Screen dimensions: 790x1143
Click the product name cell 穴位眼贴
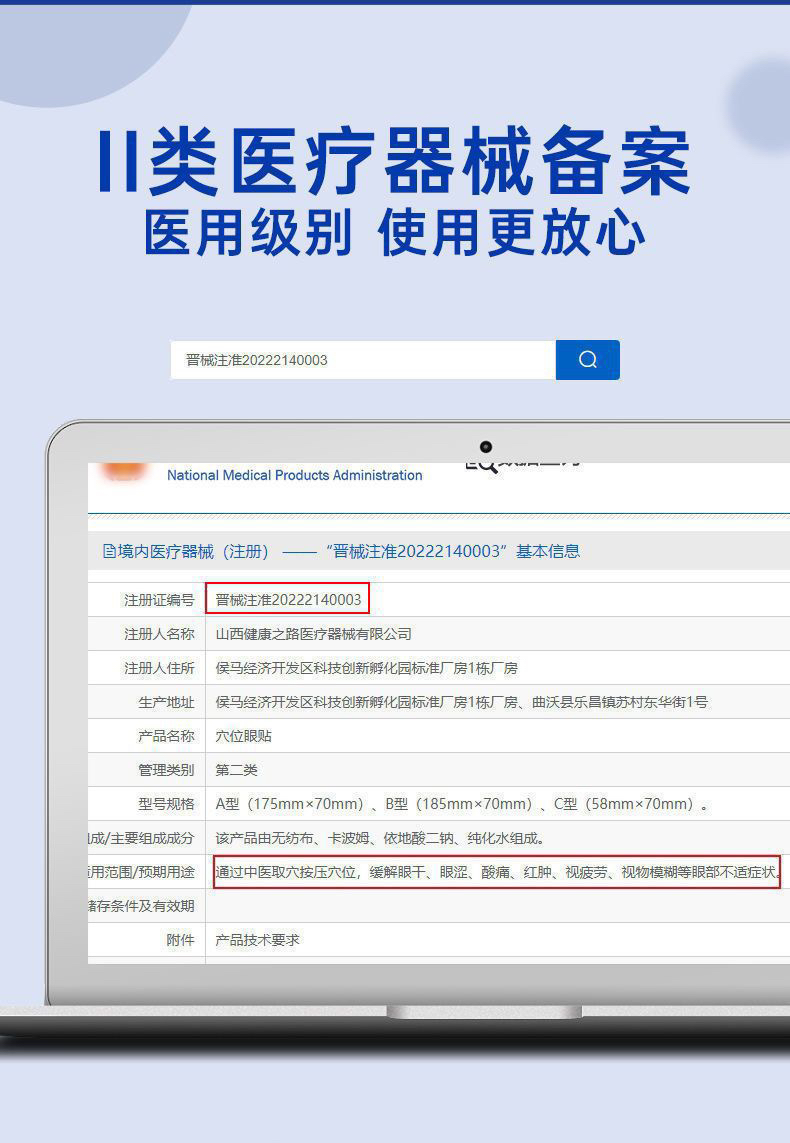[x=243, y=736]
